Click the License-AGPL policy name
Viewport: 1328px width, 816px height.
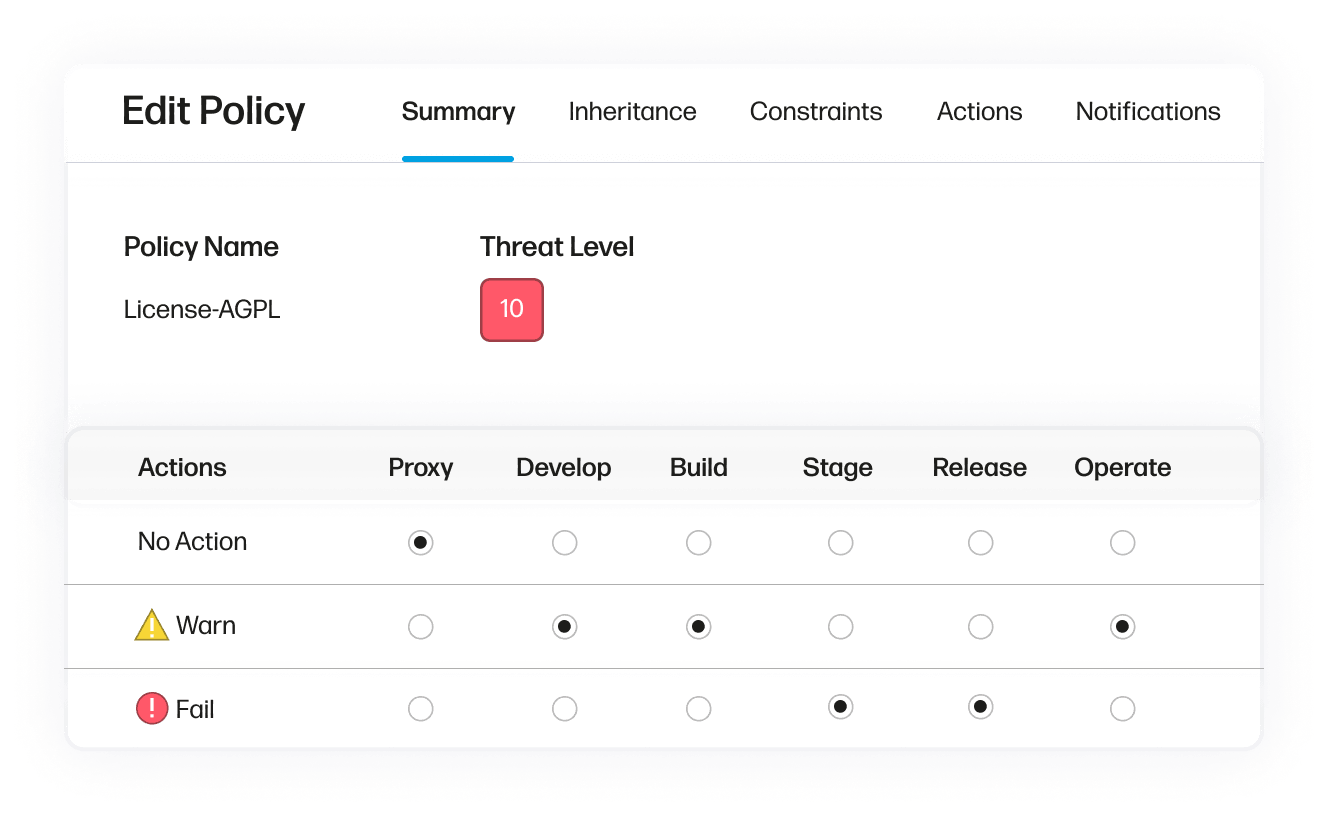point(202,310)
